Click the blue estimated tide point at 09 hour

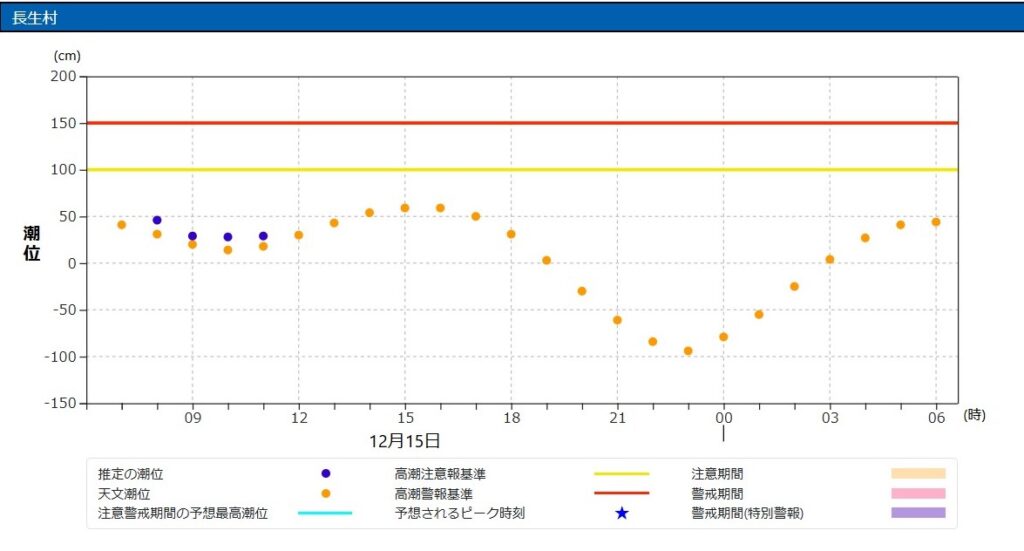(192, 236)
